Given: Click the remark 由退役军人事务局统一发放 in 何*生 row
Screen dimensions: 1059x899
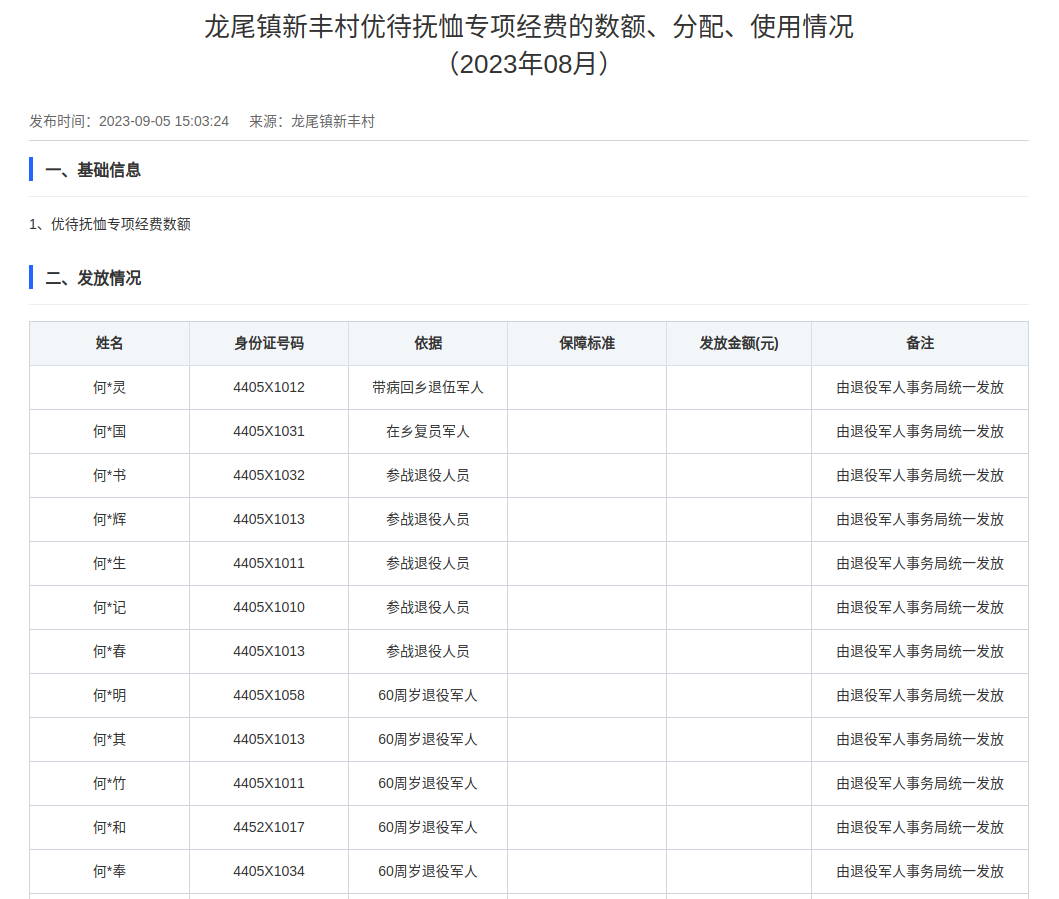Looking at the screenshot, I should pyautogui.click(x=920, y=563).
